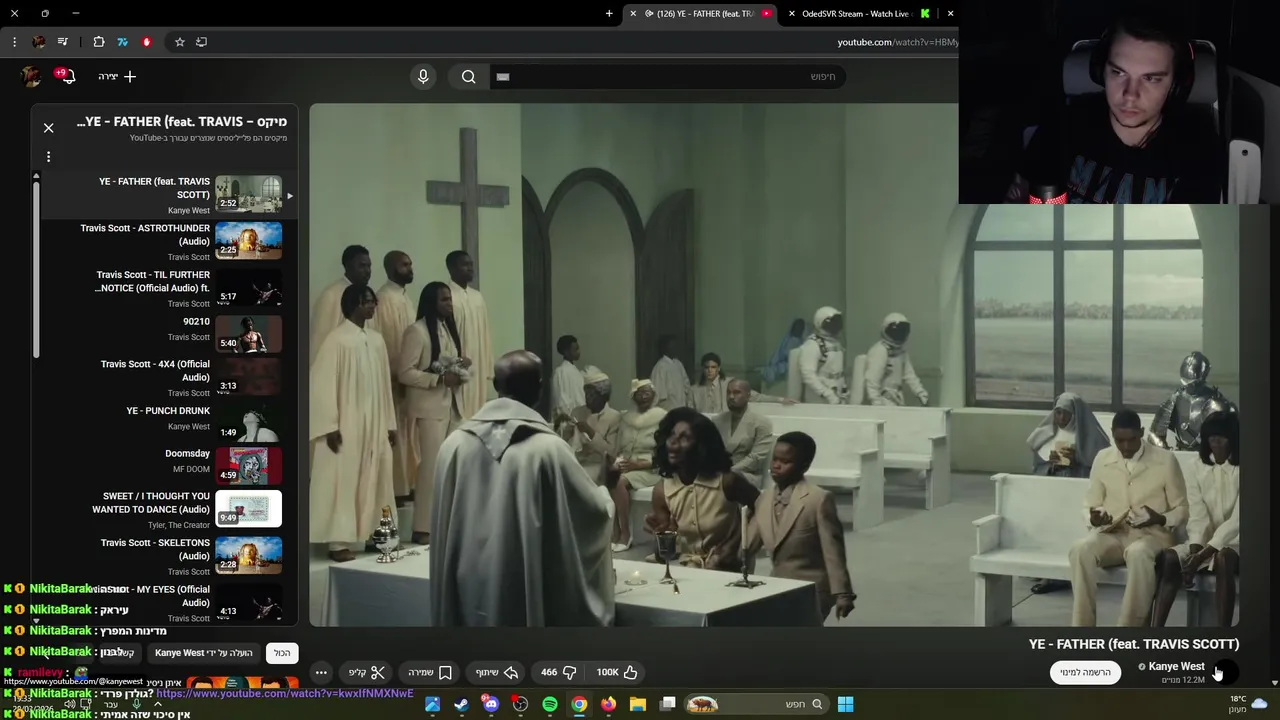
Task: Open a new browser tab
Action: click(609, 14)
